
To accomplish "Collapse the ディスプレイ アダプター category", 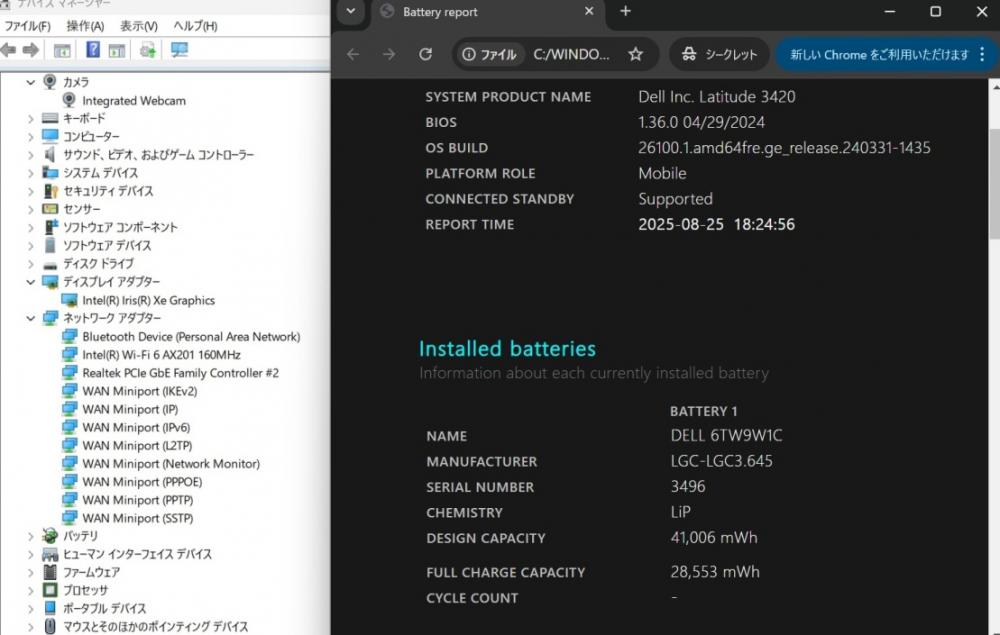I will (x=30, y=282).
